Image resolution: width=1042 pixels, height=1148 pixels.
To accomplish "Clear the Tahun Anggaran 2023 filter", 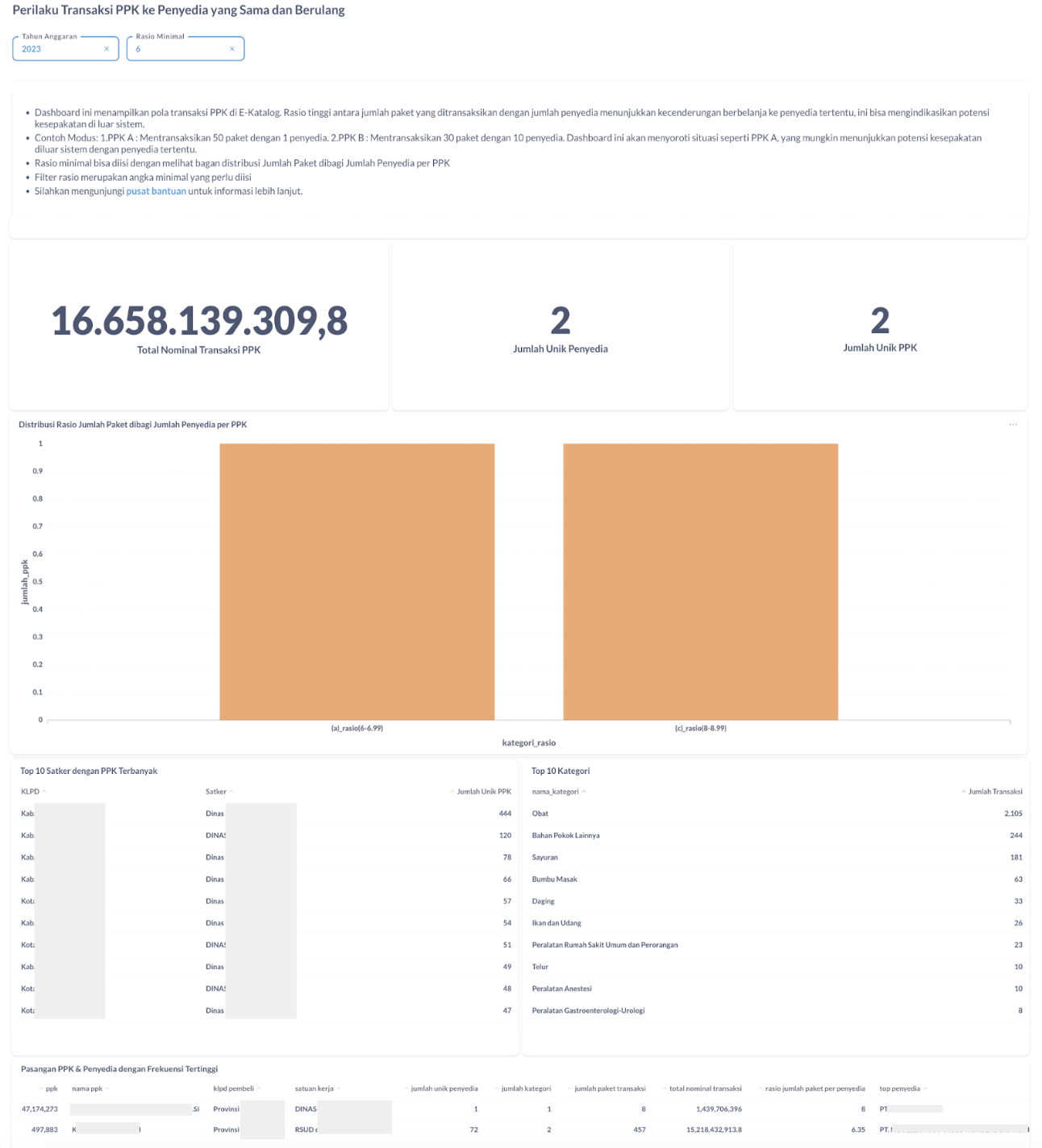I will pos(106,49).
